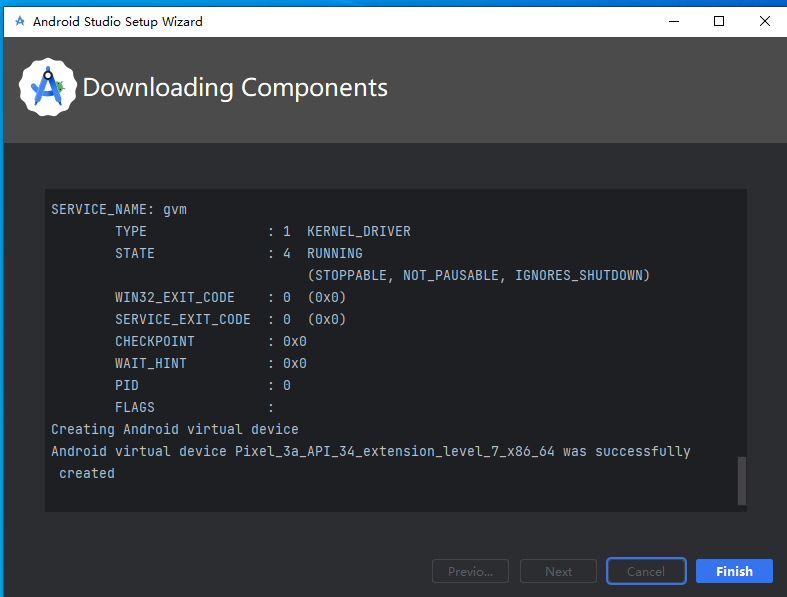Click the Android Studio logo in header

[x=48, y=87]
